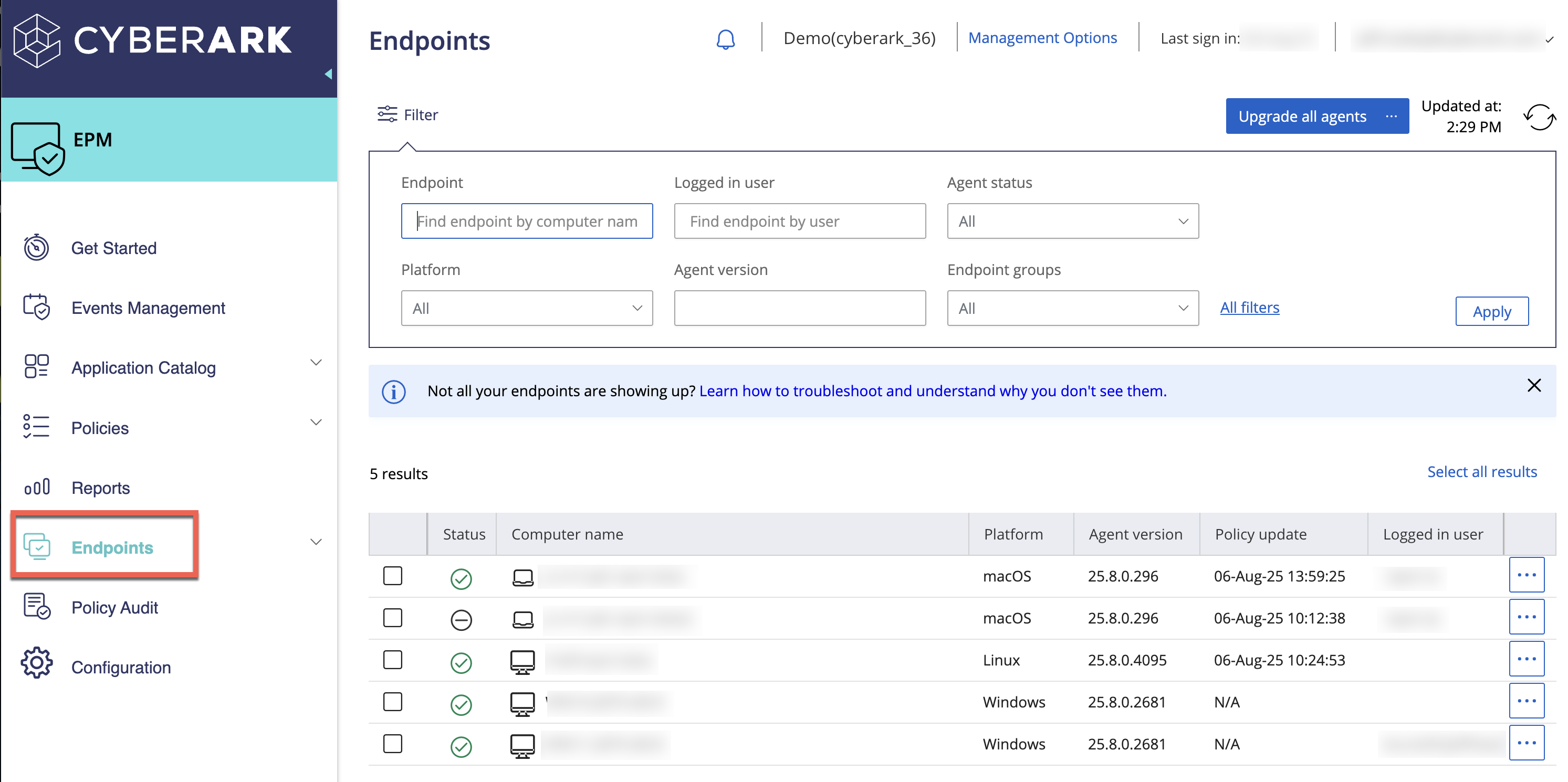Expand the Application Catalog chevron
1568x782 pixels.
point(316,362)
